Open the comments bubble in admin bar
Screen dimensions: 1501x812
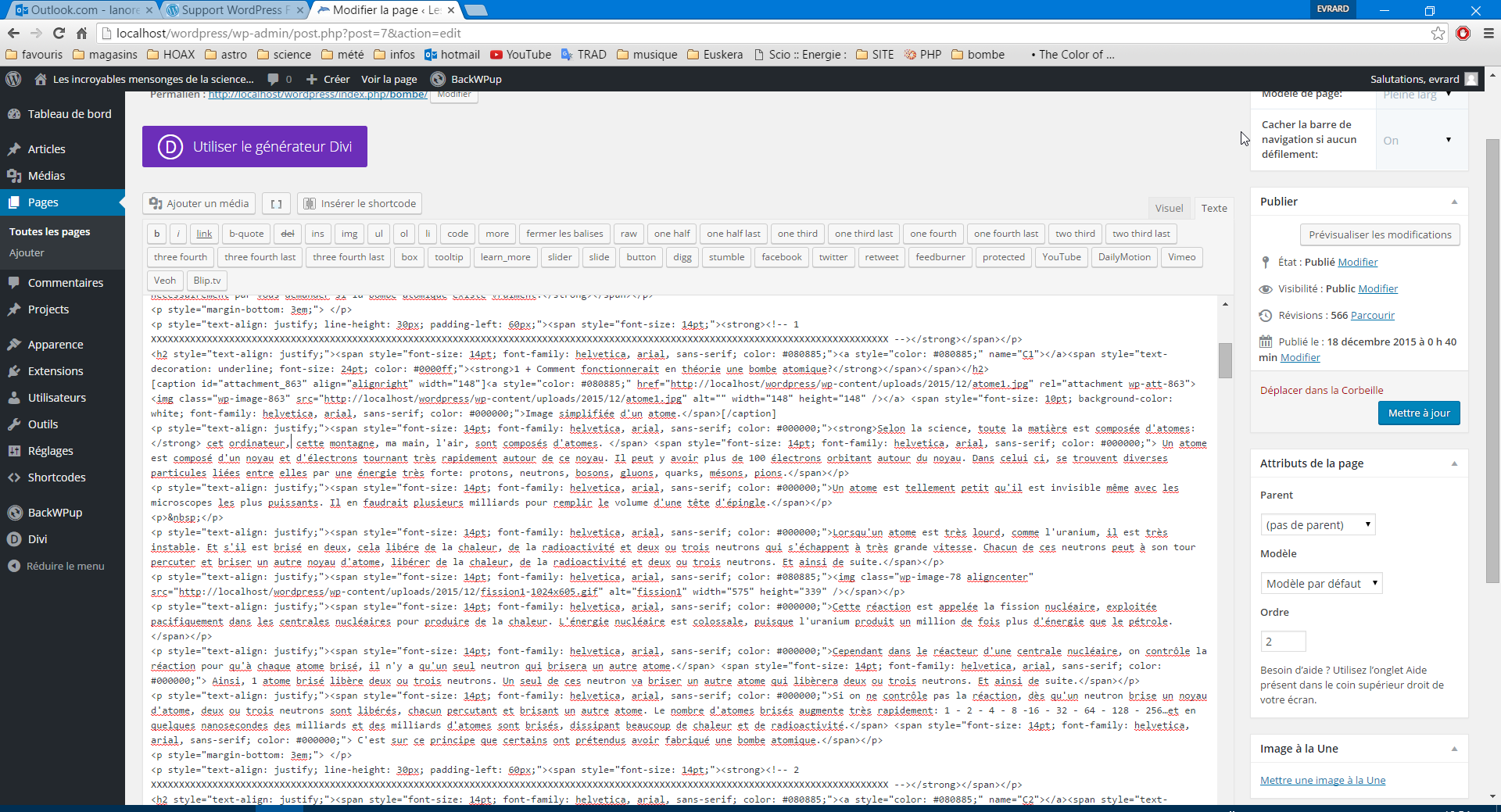click(x=273, y=79)
